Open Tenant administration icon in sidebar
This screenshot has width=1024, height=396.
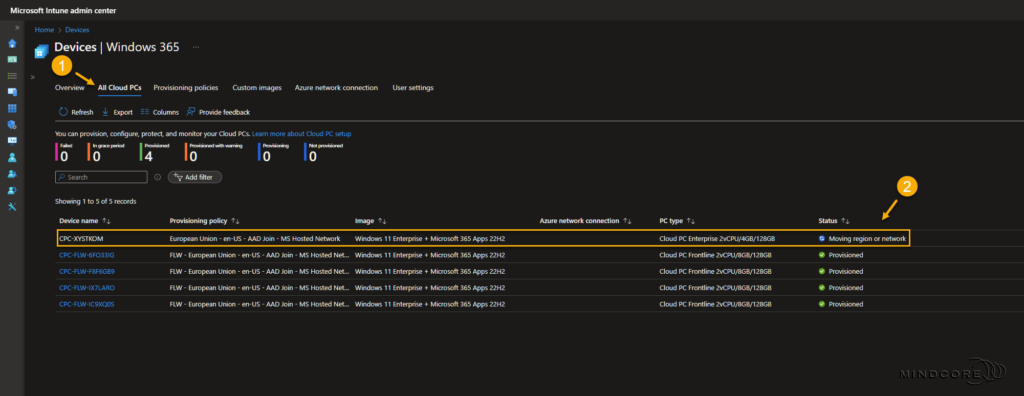point(12,190)
